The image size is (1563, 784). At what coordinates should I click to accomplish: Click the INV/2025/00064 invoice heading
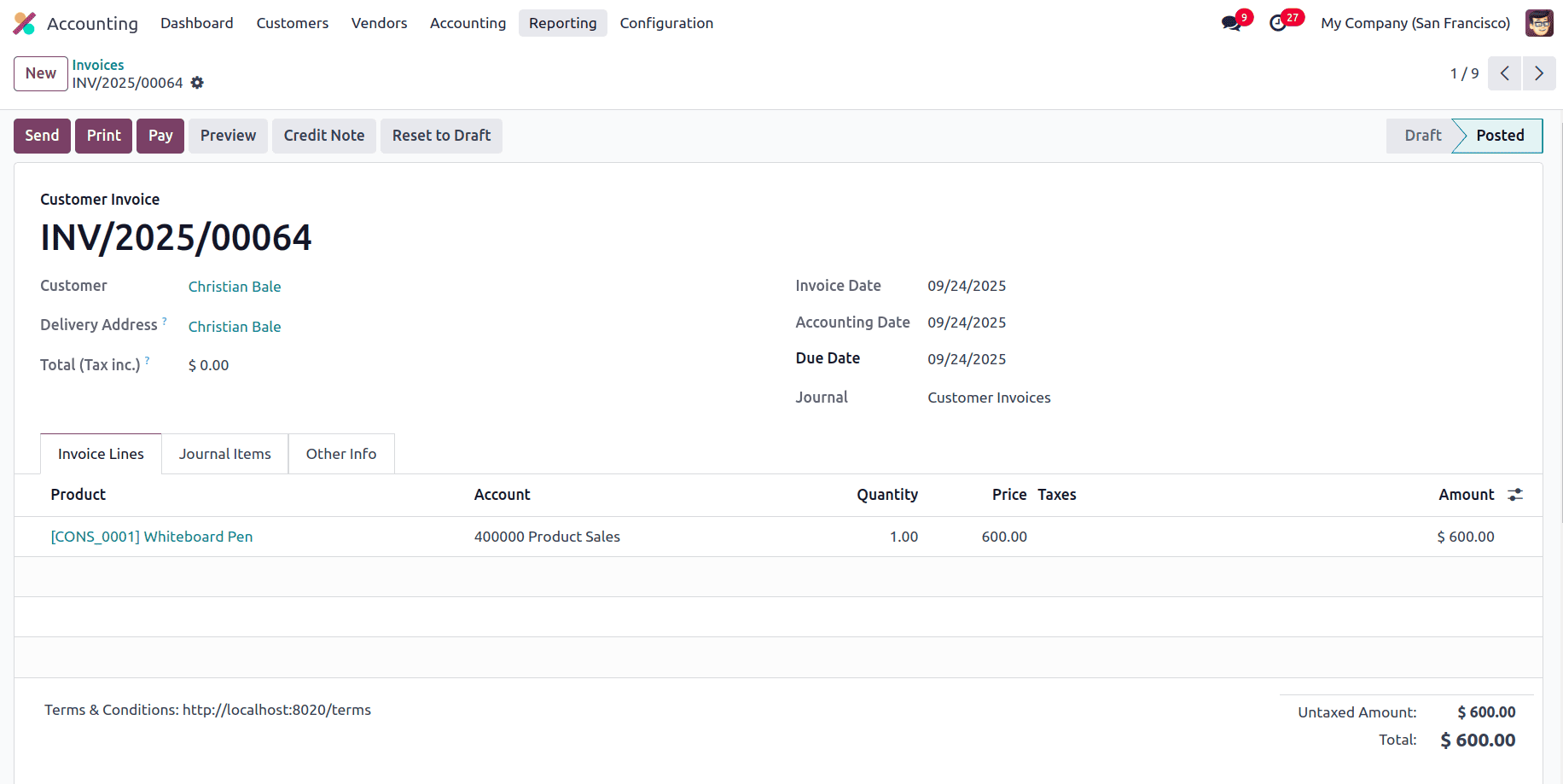coord(176,237)
